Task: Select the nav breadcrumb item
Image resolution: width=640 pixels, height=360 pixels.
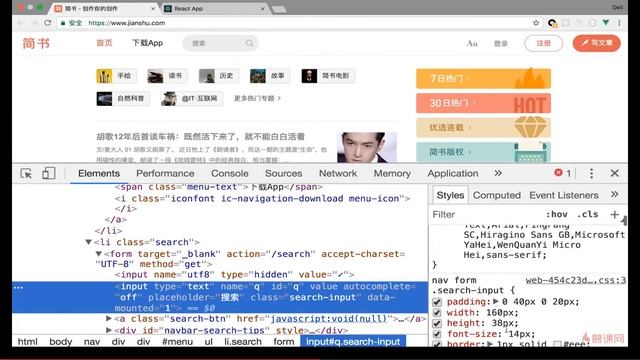Action: (x=92, y=342)
